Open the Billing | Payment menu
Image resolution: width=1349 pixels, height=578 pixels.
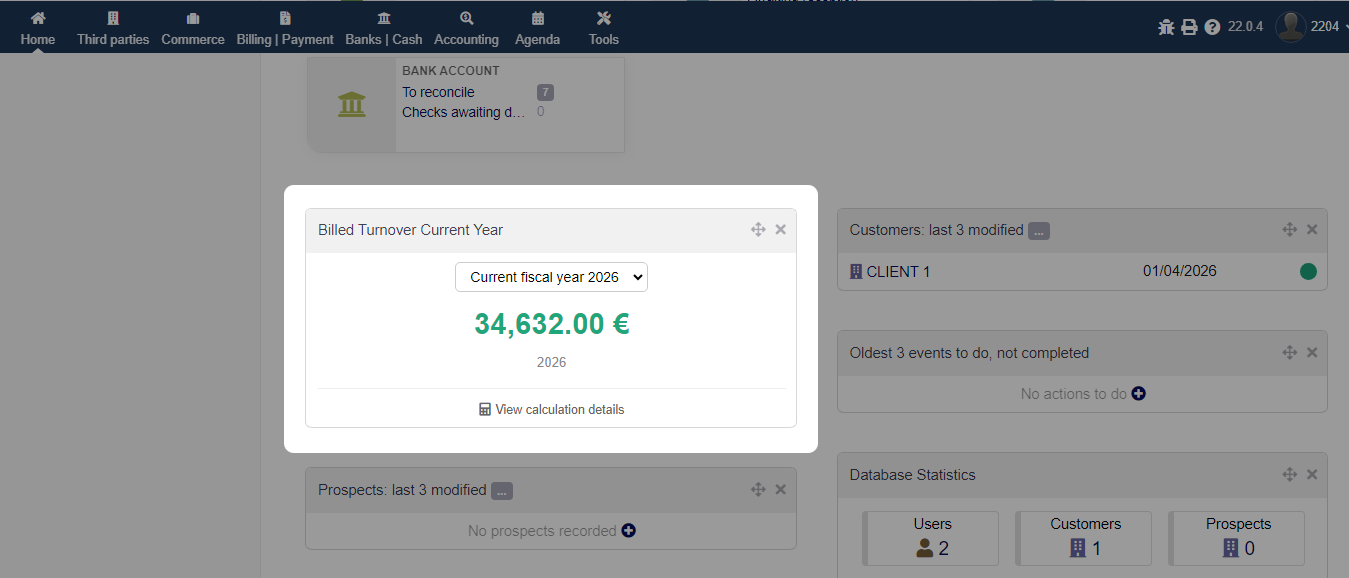coord(285,28)
